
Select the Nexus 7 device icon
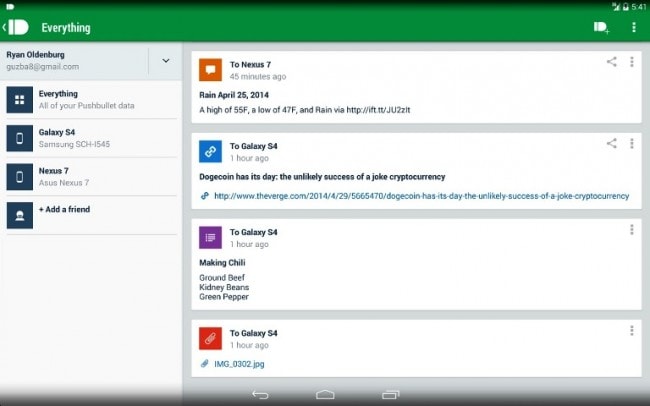pos(19,177)
